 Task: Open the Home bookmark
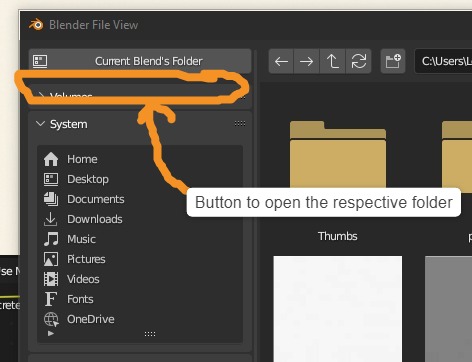click(x=140, y=159)
